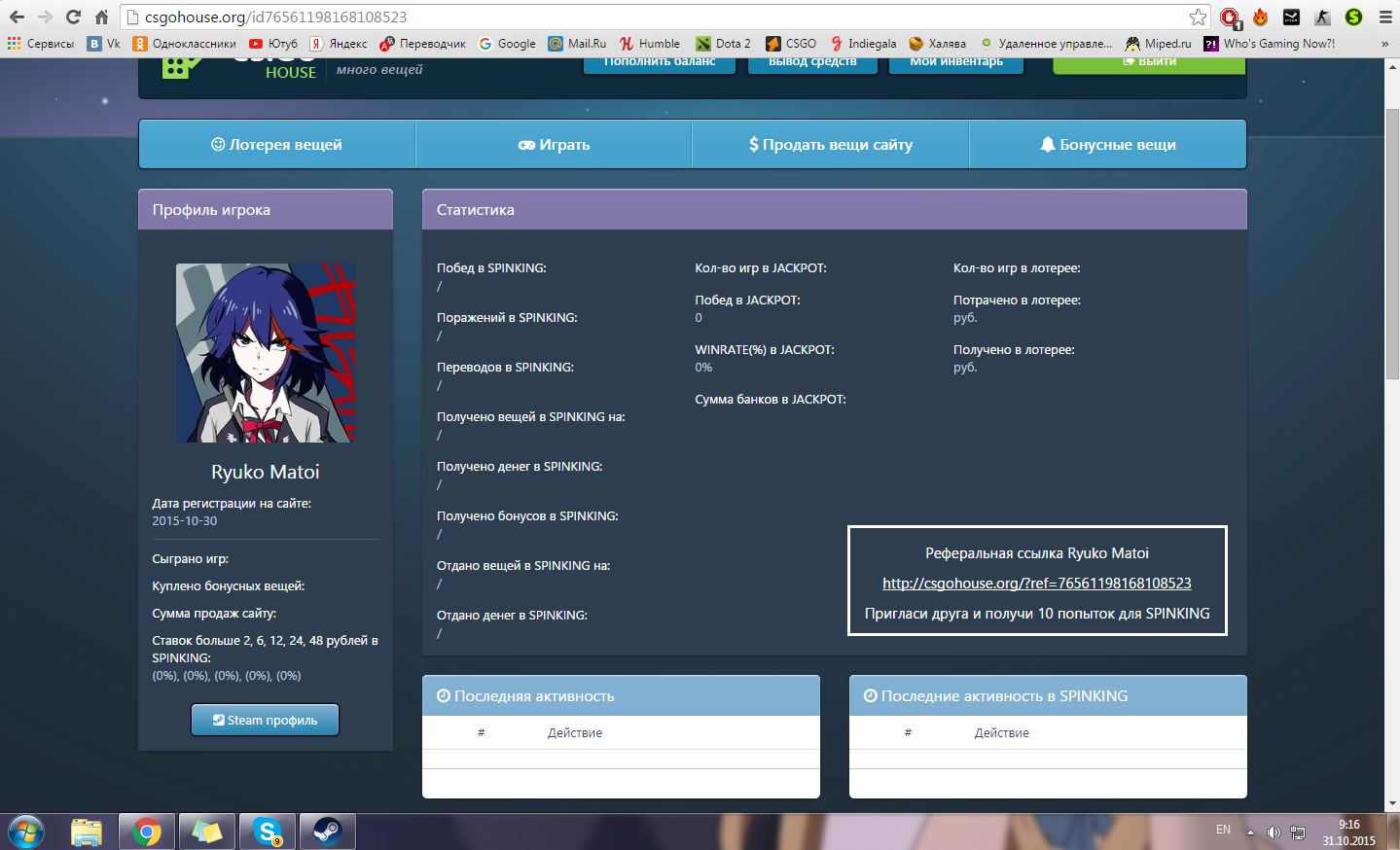Viewport: 1400px width, 850px height.
Task: Open the Продать вещи сайту tab
Action: (831, 144)
